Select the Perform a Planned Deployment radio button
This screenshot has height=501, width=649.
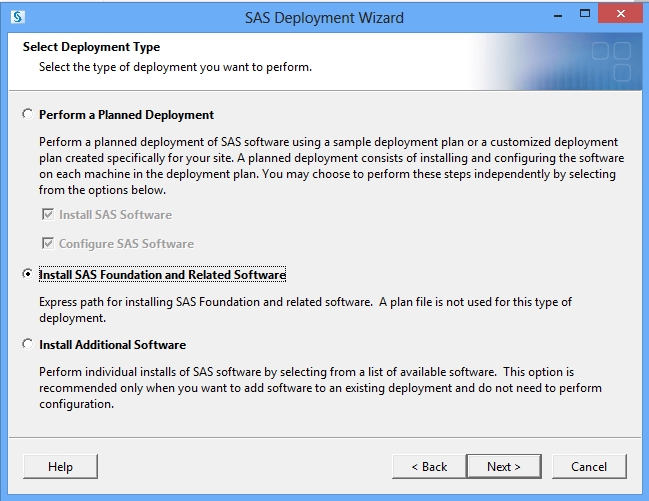pyautogui.click(x=28, y=114)
